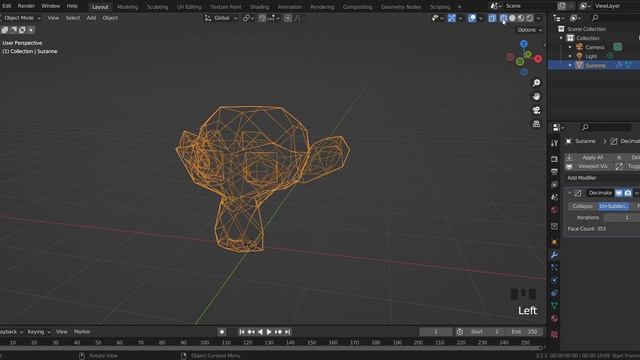Open the Material properties tab icon
This screenshot has width=640, height=360.
pos(554,318)
